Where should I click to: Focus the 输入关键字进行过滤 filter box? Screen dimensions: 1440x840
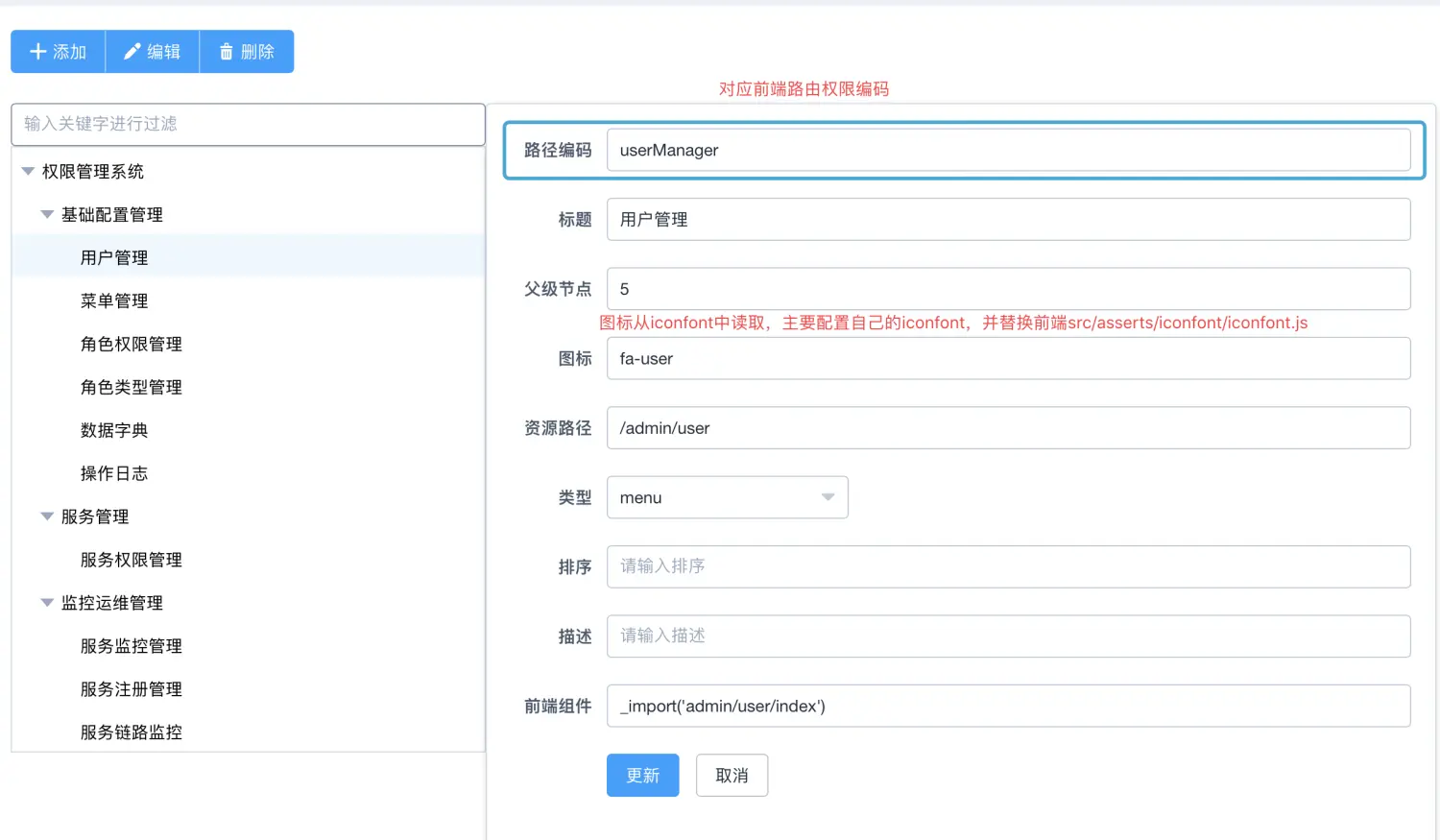click(248, 124)
